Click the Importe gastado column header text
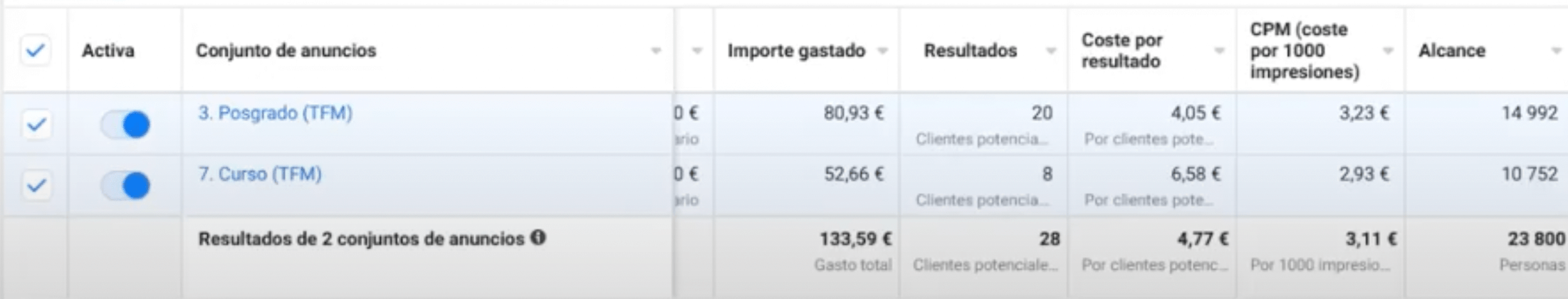 (796, 51)
